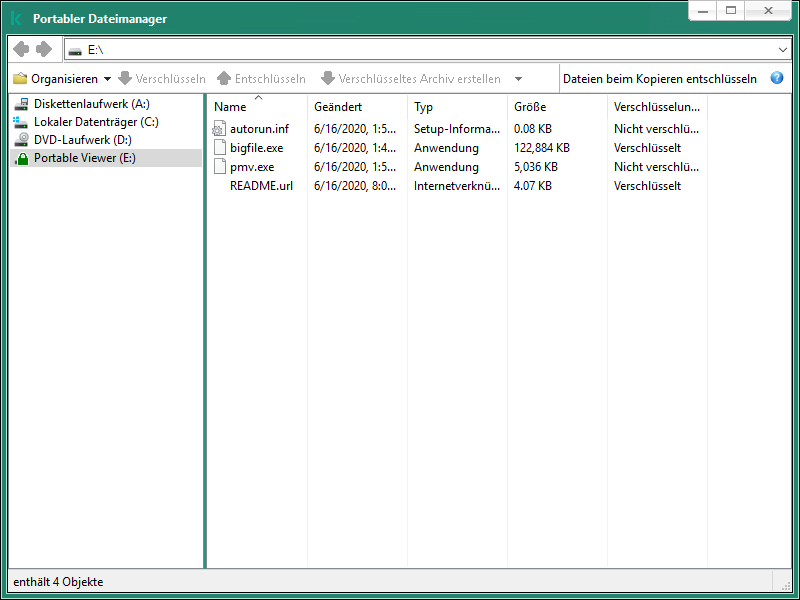Click the blue help icon
Image resolution: width=800 pixels, height=600 pixels.
(x=777, y=78)
